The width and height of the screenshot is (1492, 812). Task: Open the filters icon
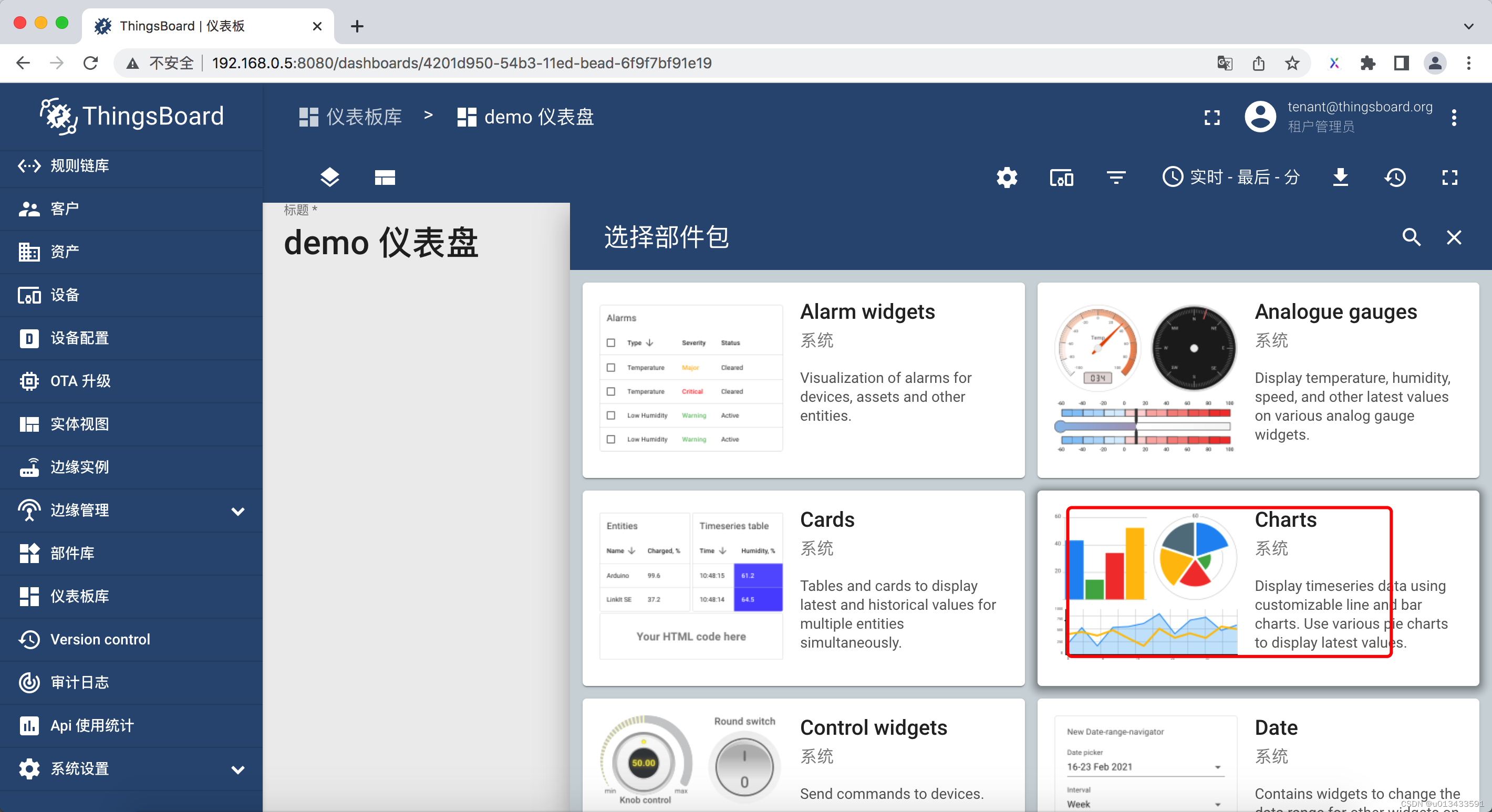click(x=1115, y=177)
